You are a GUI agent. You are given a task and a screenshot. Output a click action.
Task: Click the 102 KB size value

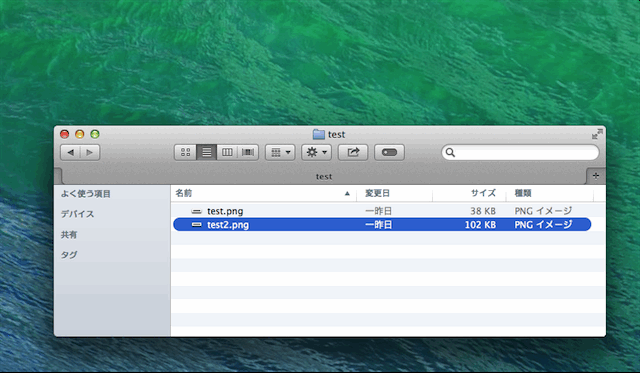click(x=480, y=224)
